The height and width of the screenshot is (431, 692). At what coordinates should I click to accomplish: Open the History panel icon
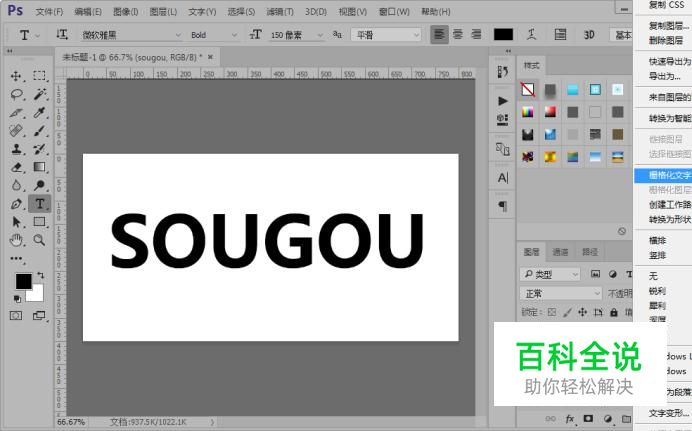tap(502, 72)
